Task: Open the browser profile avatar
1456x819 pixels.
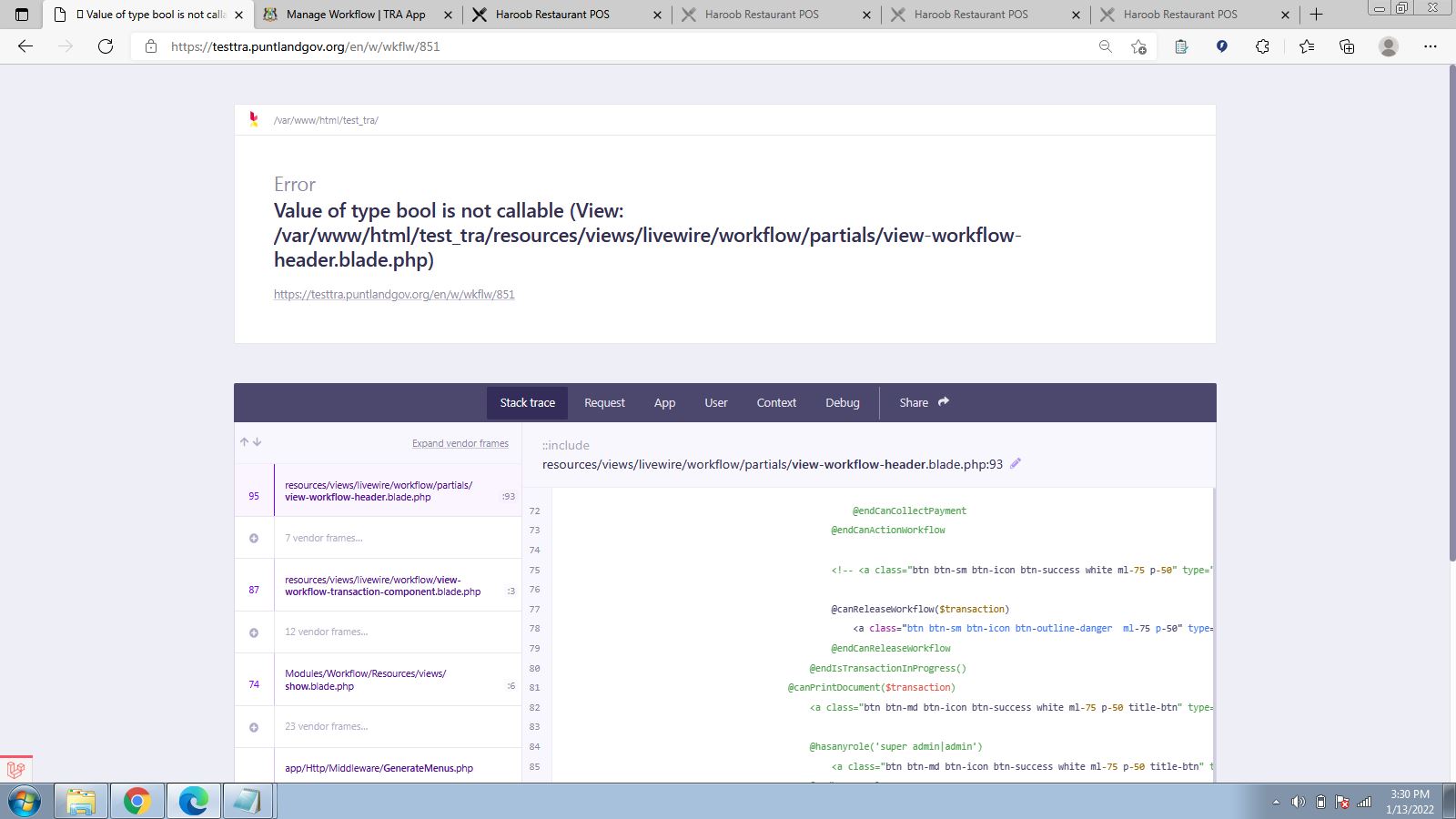Action: (x=1388, y=46)
